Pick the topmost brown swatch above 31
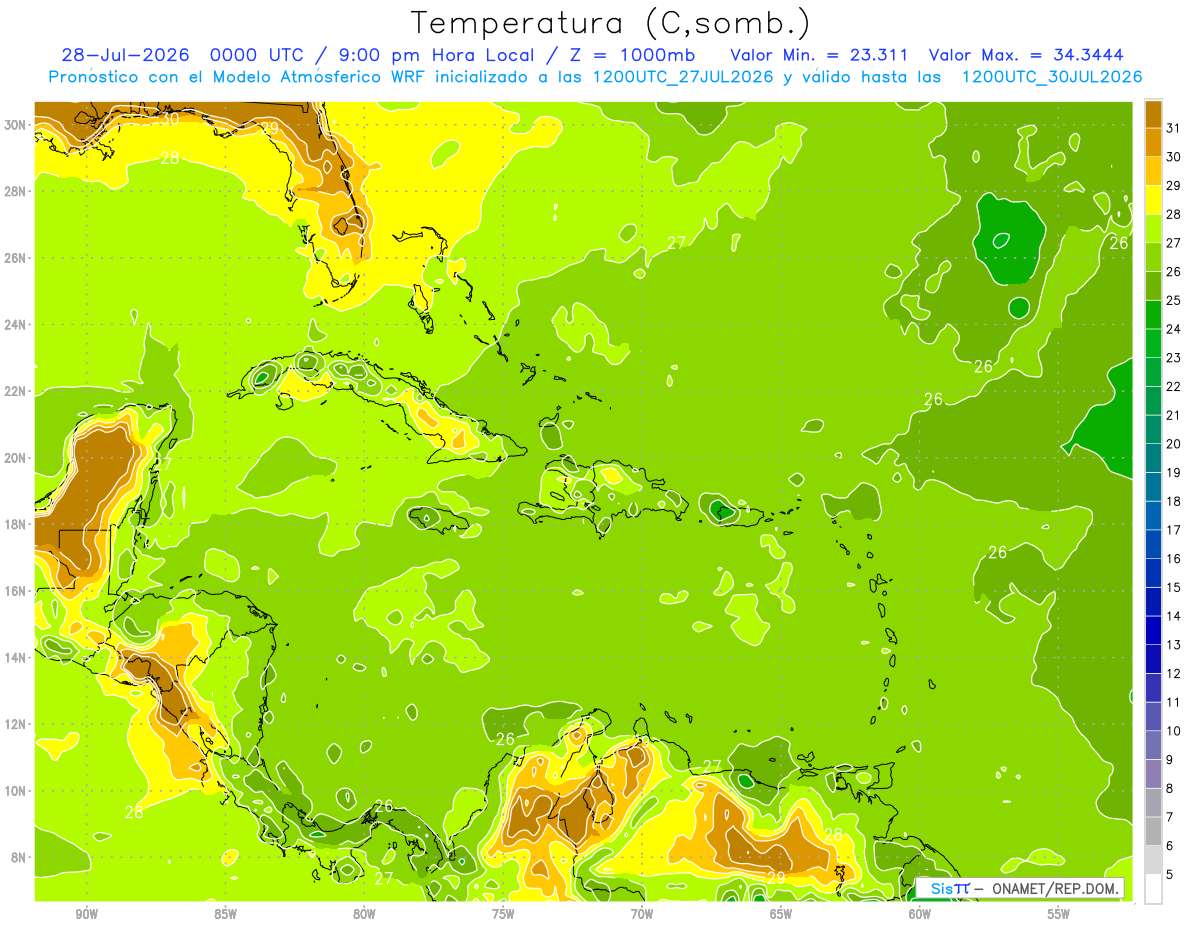1200x927 pixels. [x=1153, y=113]
